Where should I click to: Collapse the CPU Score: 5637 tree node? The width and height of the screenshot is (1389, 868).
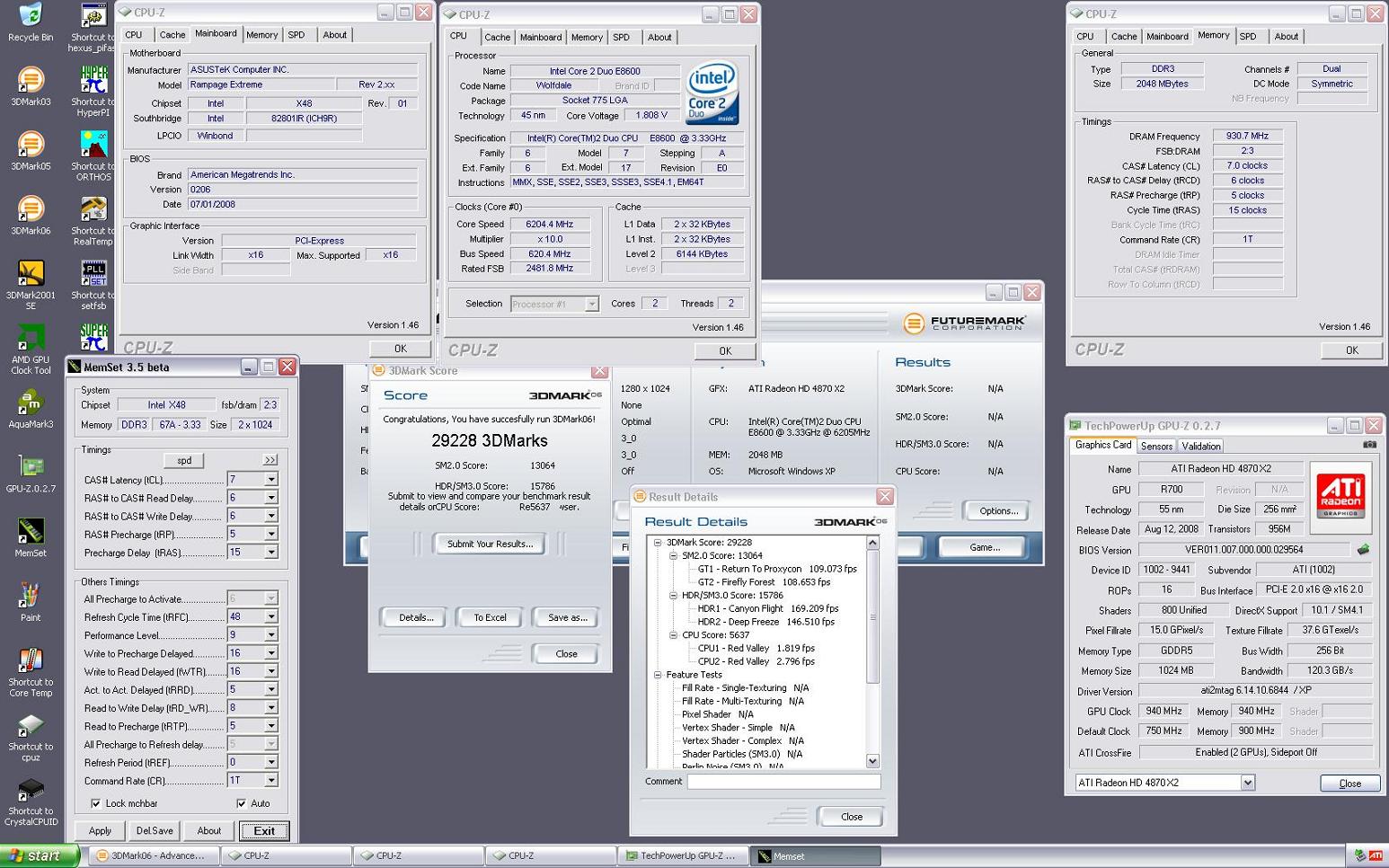[x=673, y=634]
